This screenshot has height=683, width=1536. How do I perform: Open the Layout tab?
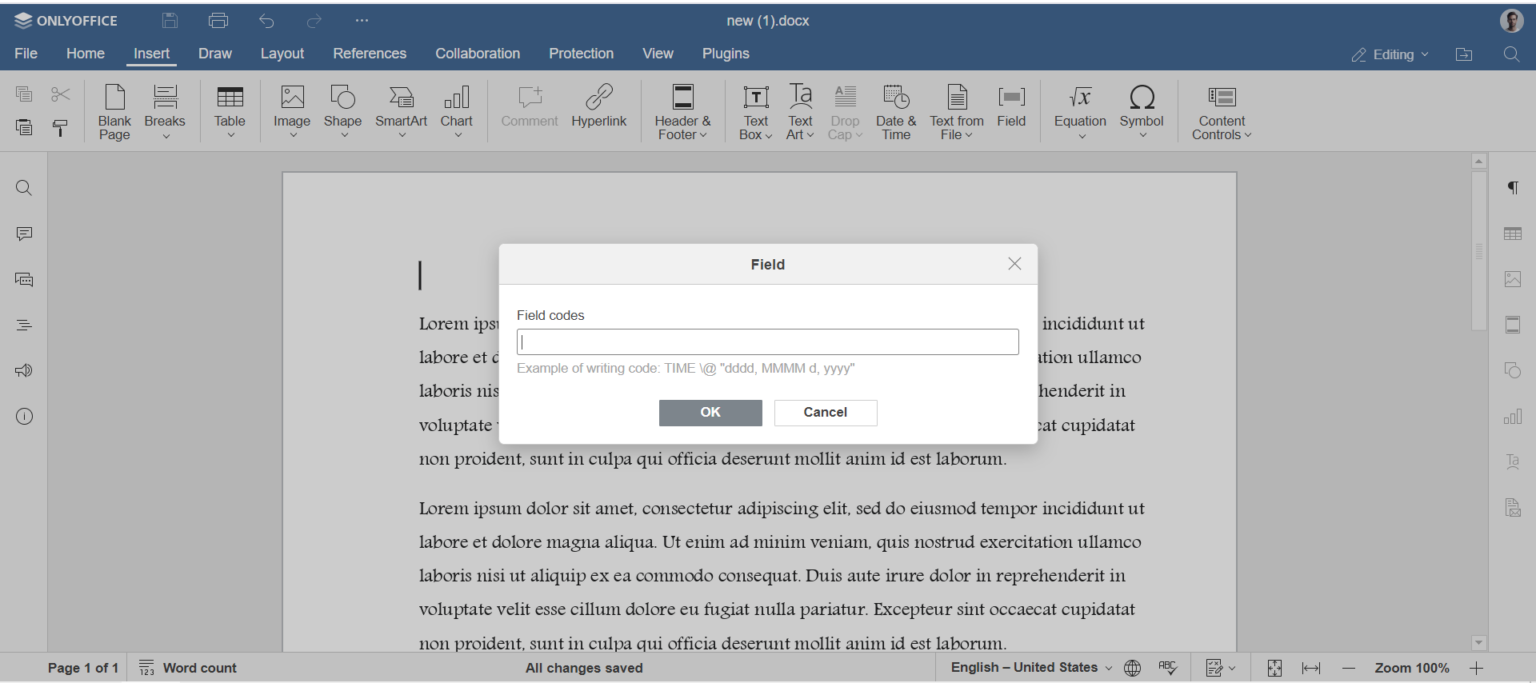point(282,54)
